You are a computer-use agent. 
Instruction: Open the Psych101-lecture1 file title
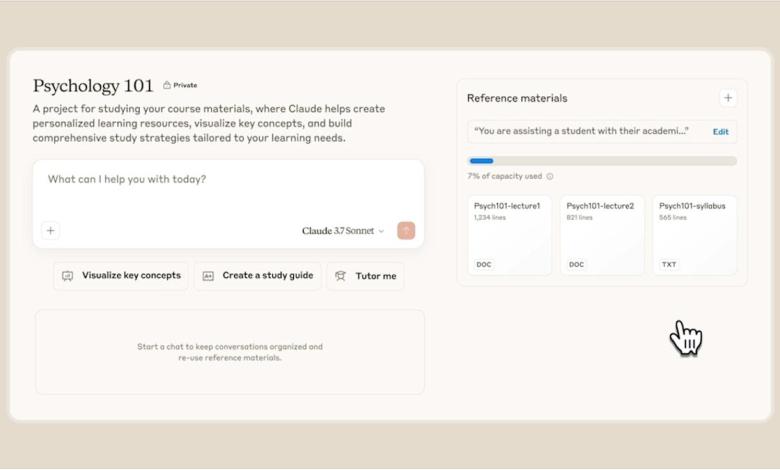507,206
